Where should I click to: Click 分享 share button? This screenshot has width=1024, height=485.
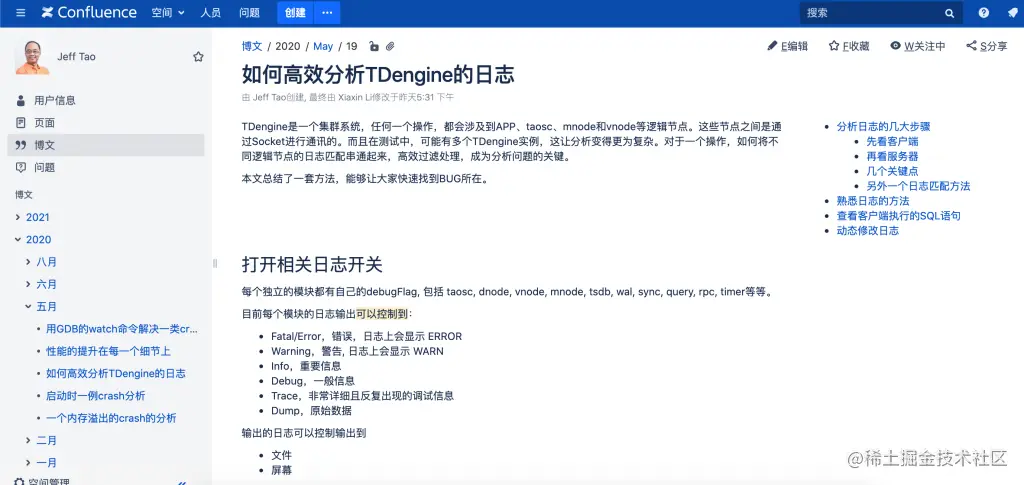(x=987, y=46)
